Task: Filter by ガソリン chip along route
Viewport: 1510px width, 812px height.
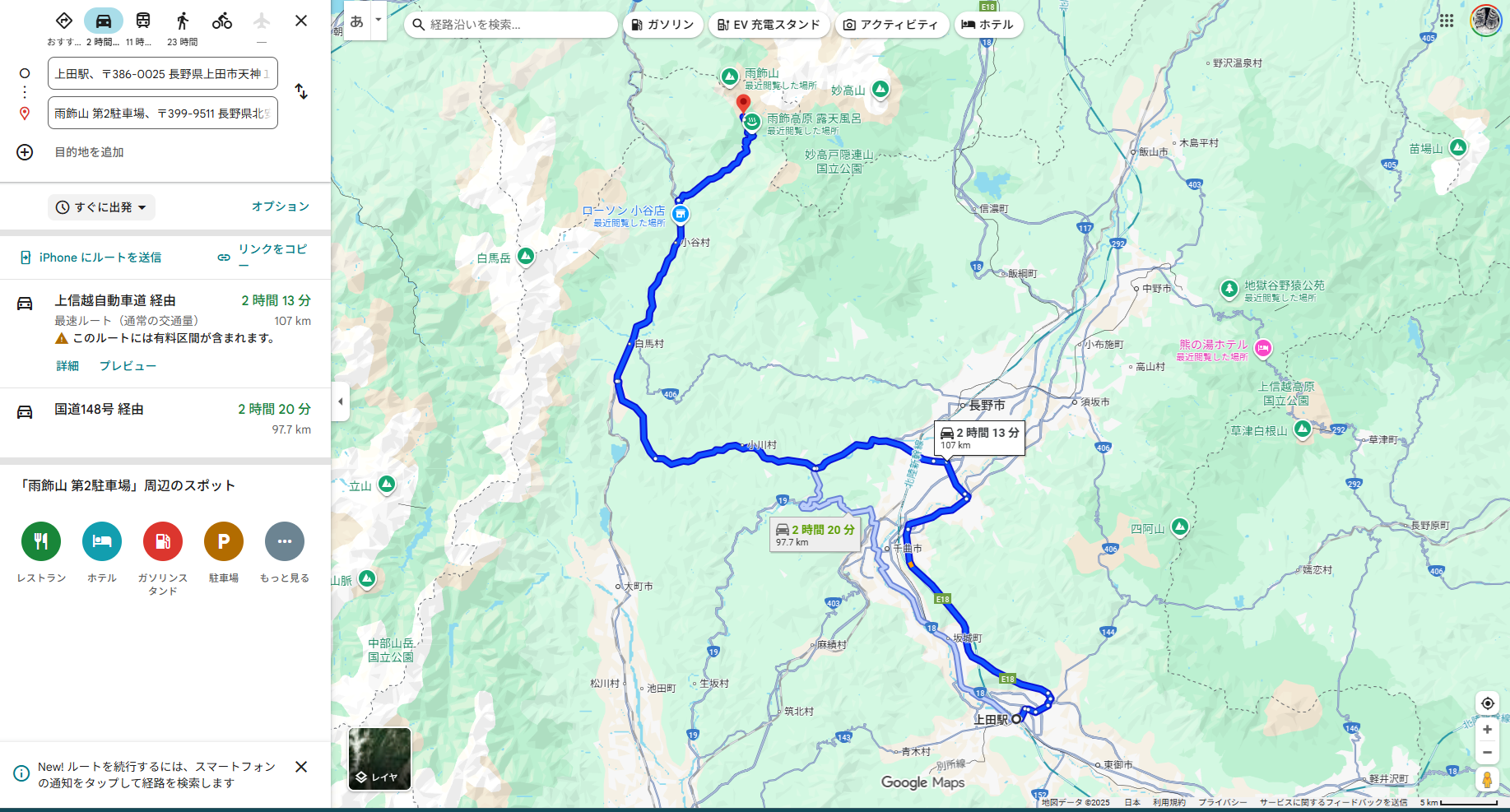Action: point(663,25)
